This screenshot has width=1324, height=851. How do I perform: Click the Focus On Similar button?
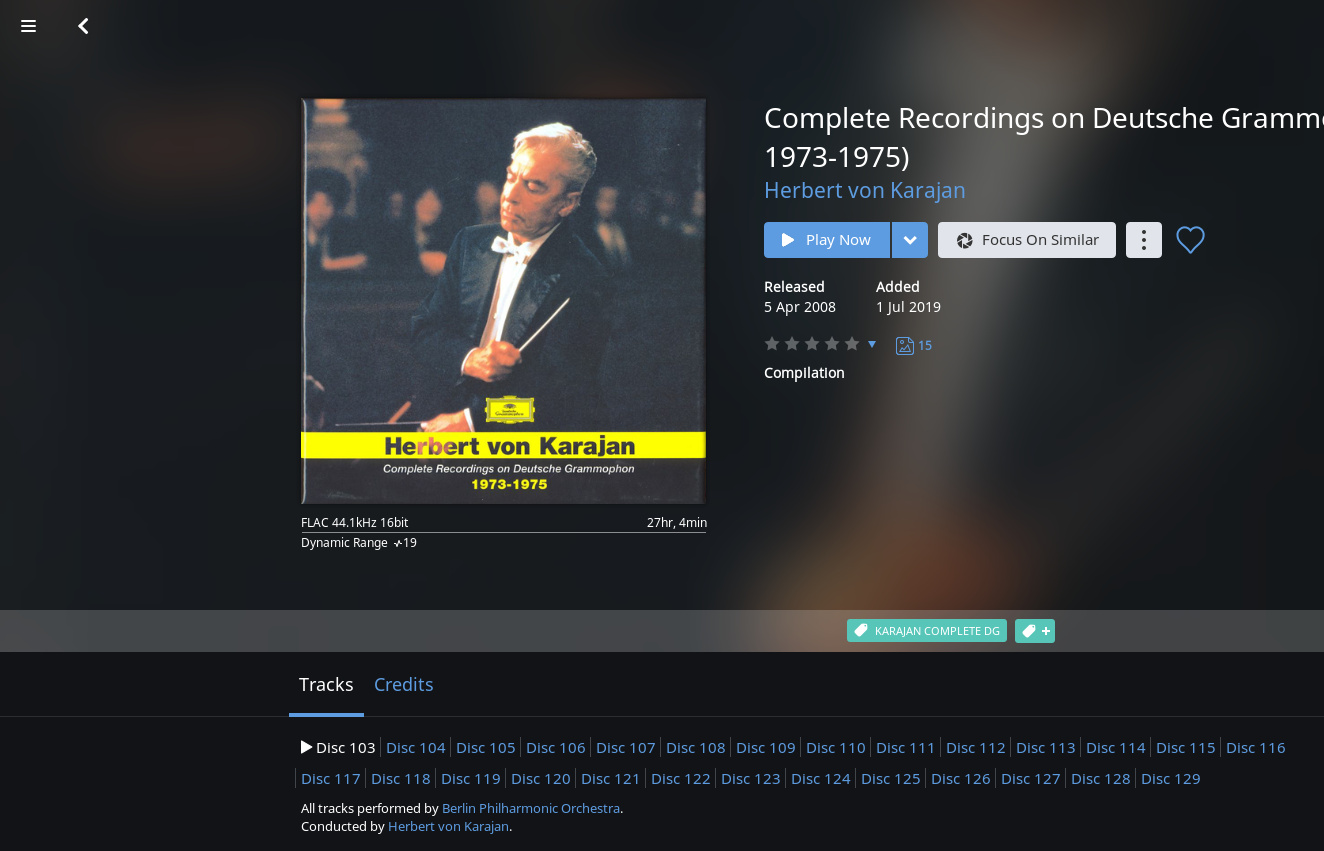(1027, 240)
